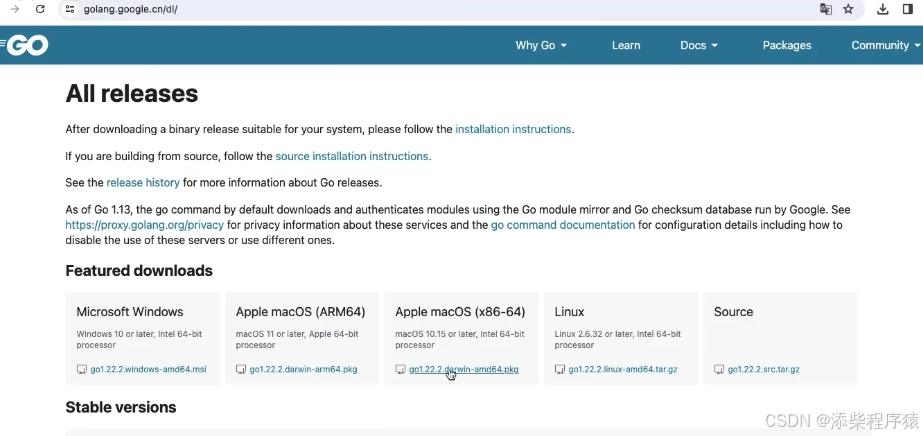The width and height of the screenshot is (923, 436).
Task: Click the Apple macOS (x86-64) card title
Action: coord(460,312)
